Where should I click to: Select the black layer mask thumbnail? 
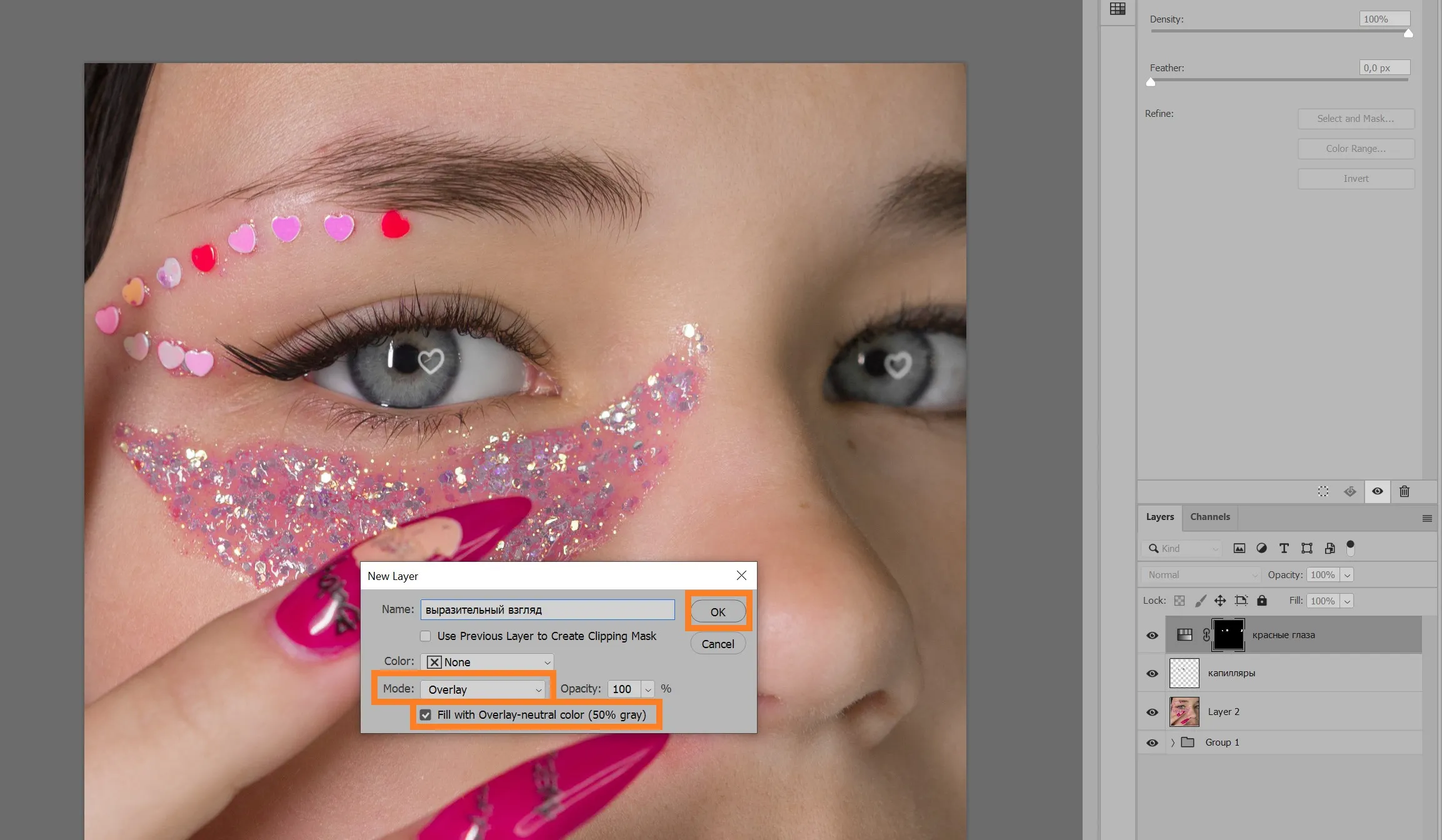tap(1228, 635)
